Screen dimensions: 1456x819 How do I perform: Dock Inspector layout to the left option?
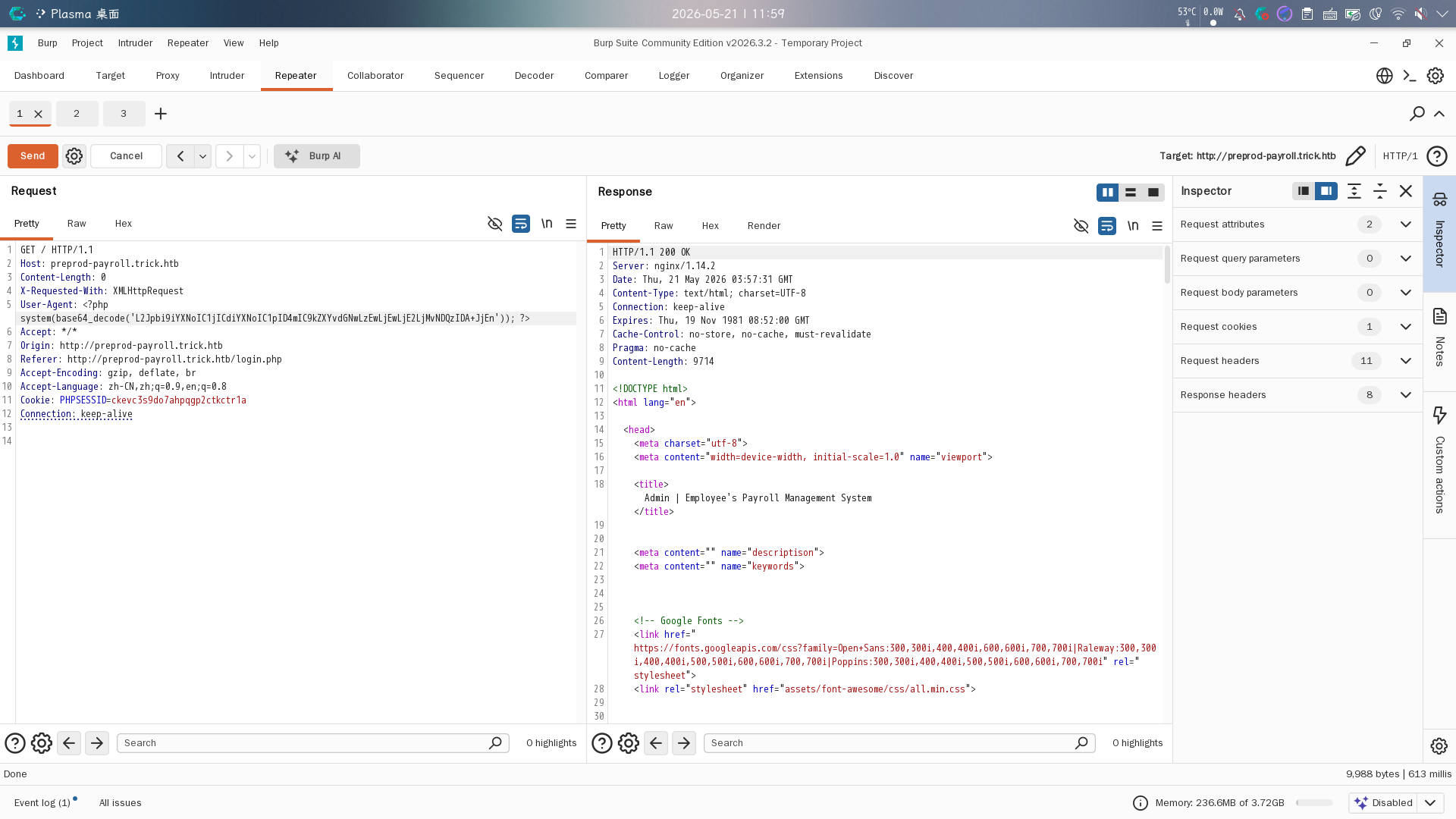pos(1304,191)
